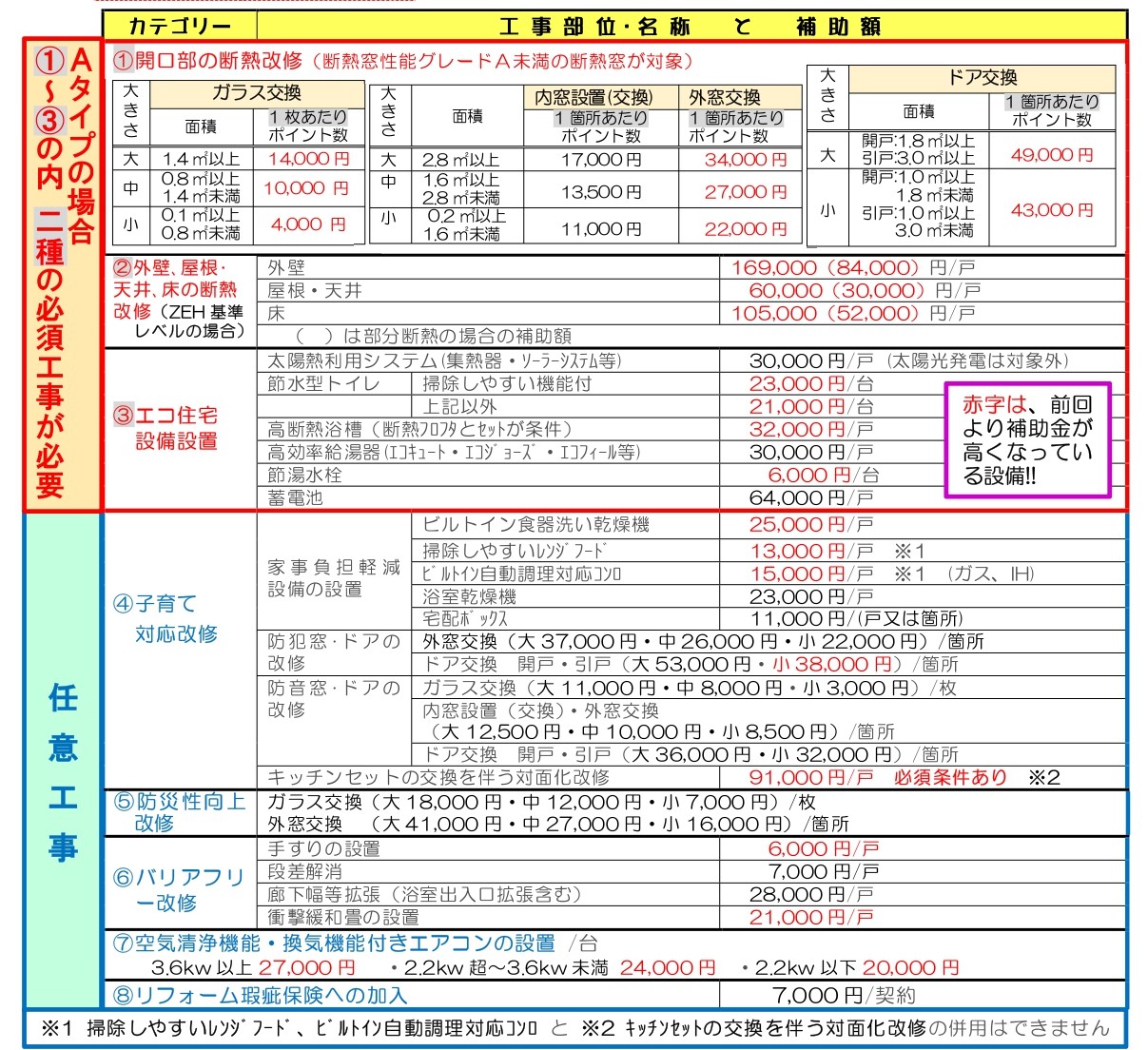Click the '防犯窓・ドアの改修' sub-category
The height and width of the screenshot is (1050, 1148).
[334, 651]
